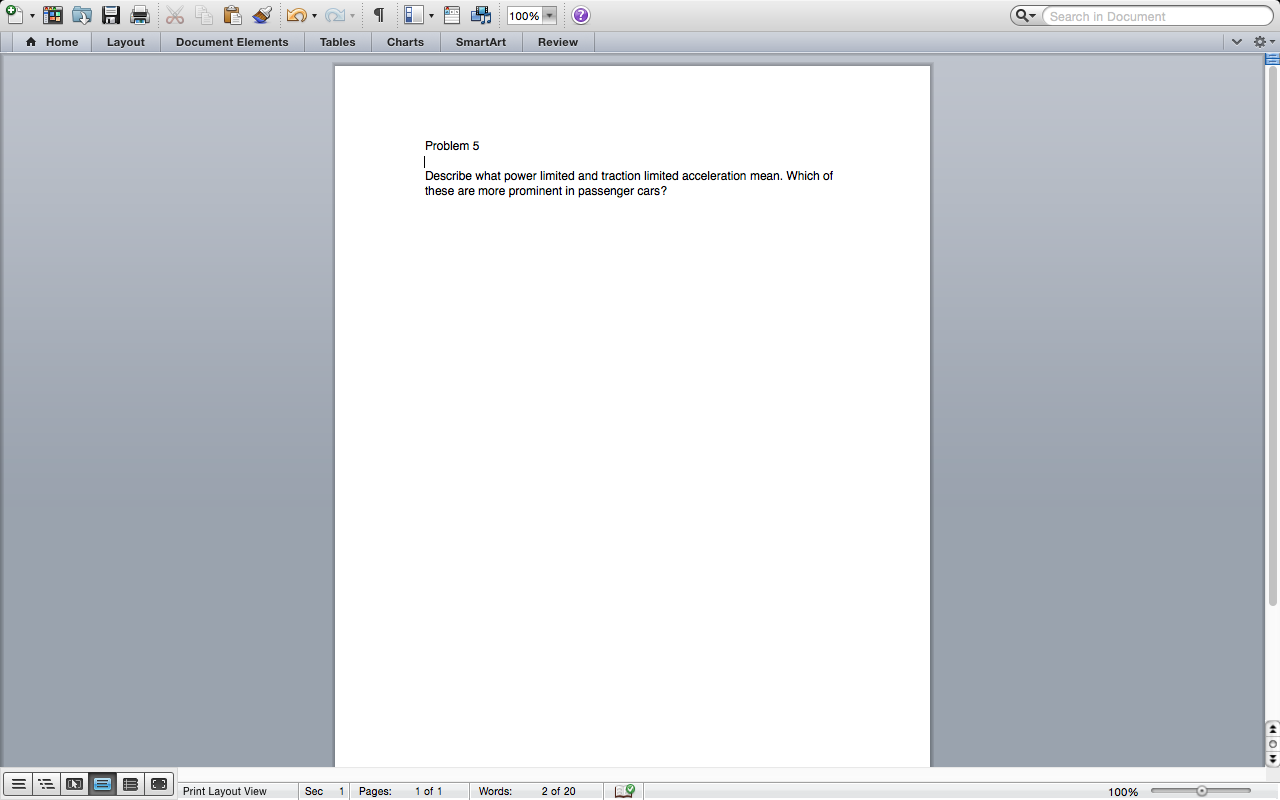
Task: Click the Save floppy disk icon
Action: (111, 15)
